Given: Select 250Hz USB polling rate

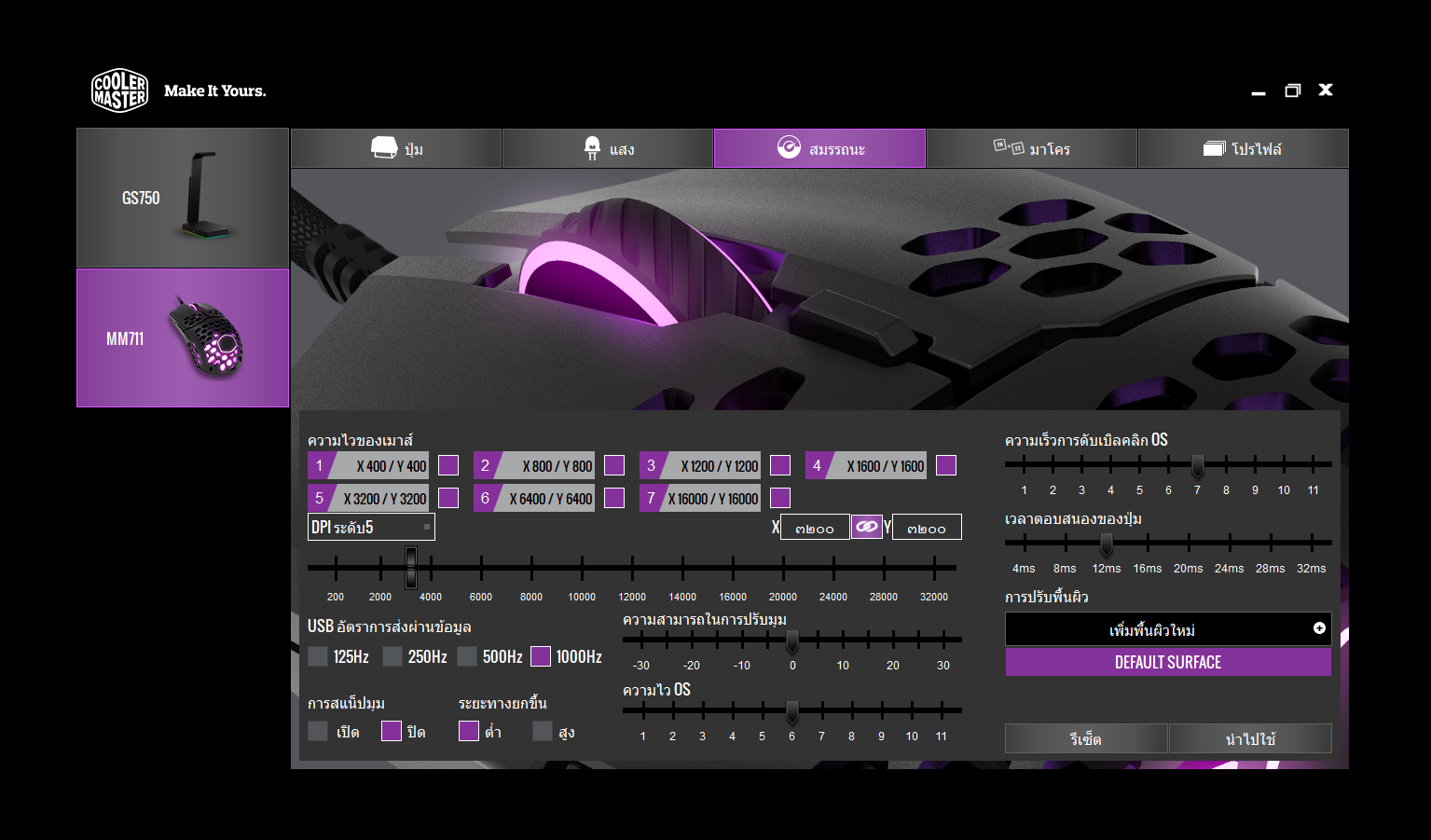Looking at the screenshot, I should pos(392,656).
